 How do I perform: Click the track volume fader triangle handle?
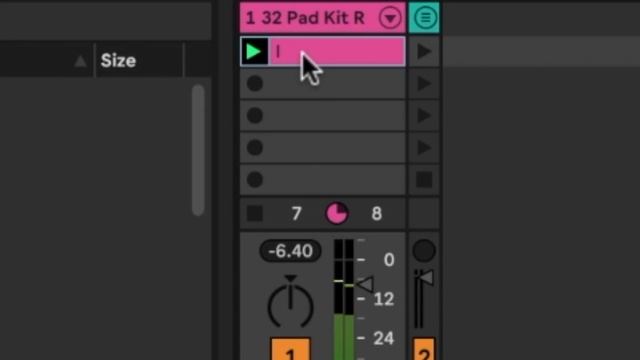click(364, 284)
